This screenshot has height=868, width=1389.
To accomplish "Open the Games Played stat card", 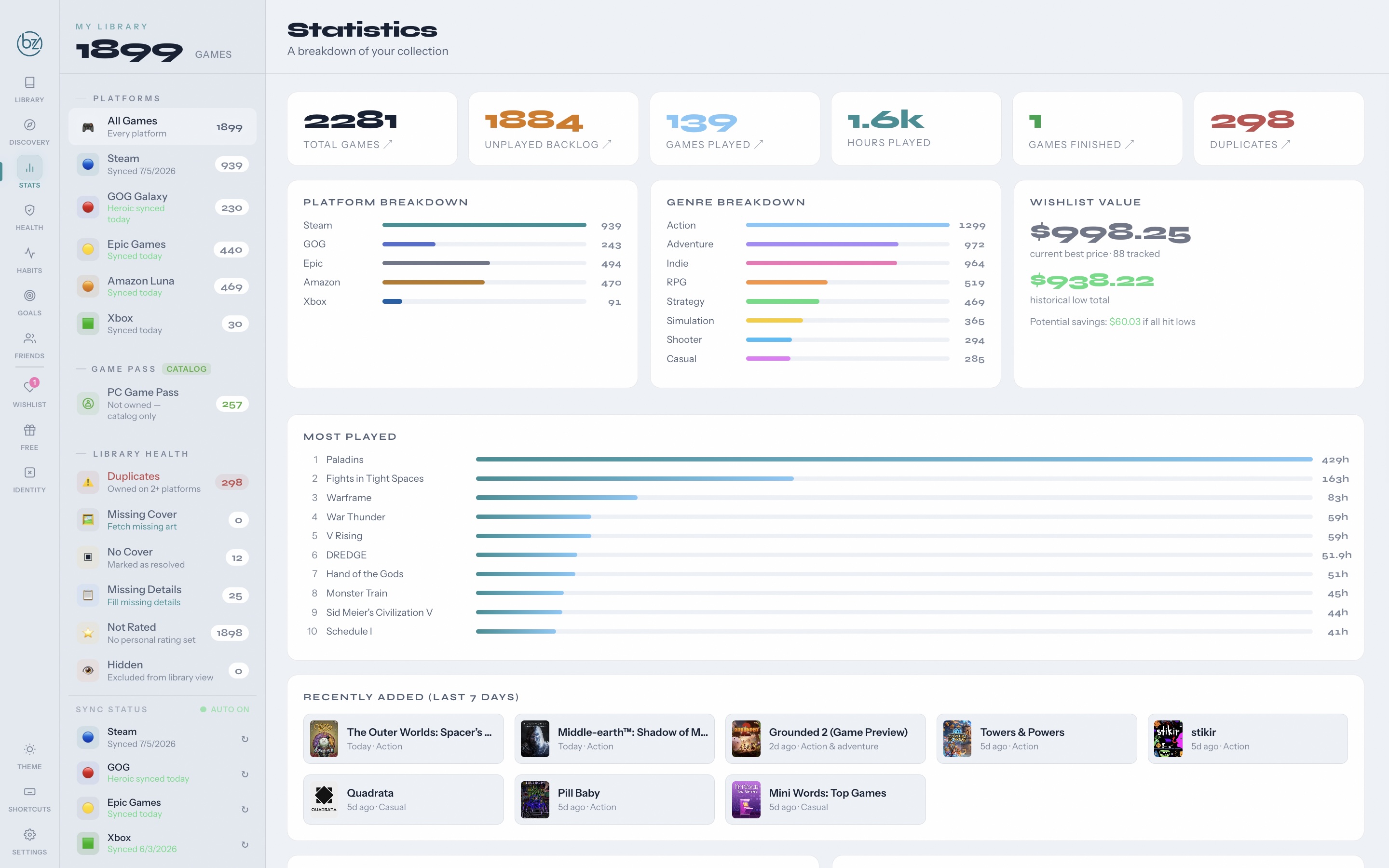I will tap(735, 129).
